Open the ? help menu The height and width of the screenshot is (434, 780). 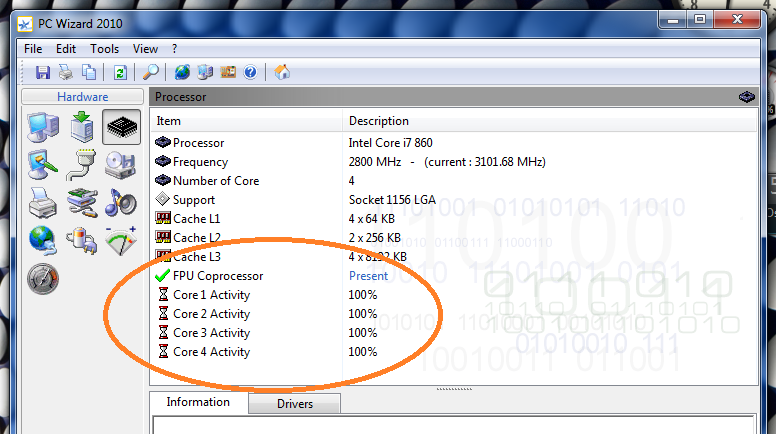(x=174, y=49)
